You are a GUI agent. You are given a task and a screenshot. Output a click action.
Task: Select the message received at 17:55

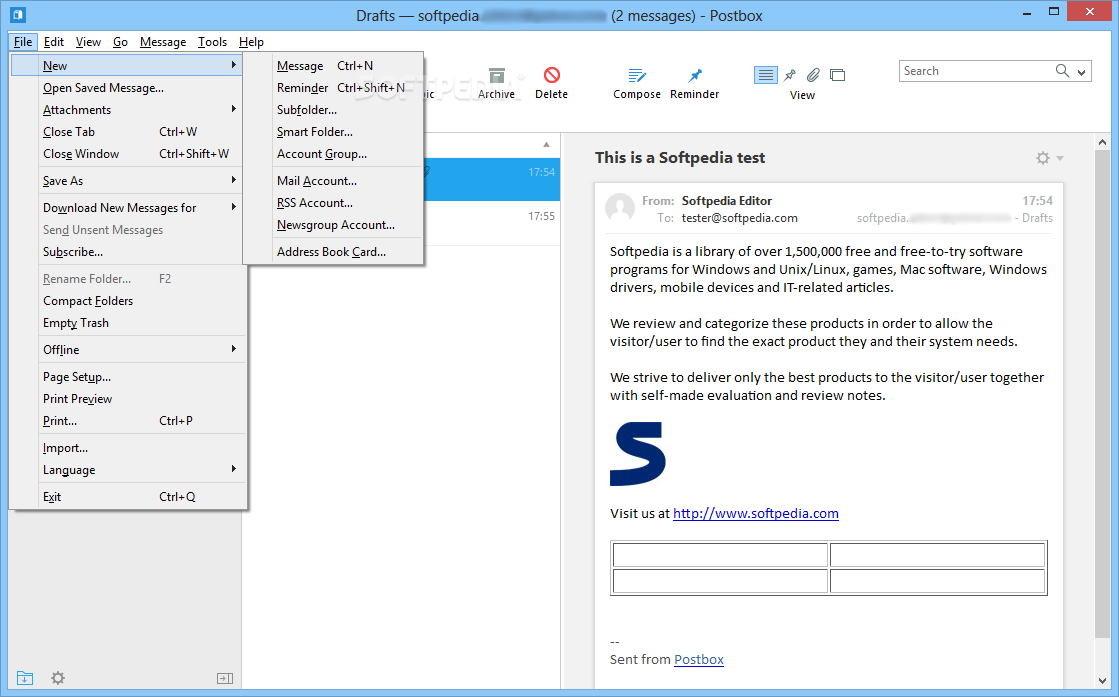[492, 223]
